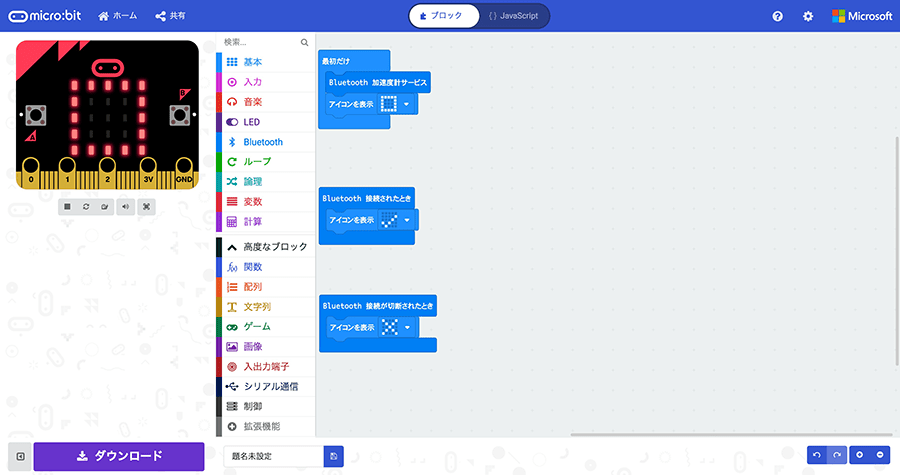Open the 関数 (Functions) category
Screen dimensions: 900x475
[266, 267]
